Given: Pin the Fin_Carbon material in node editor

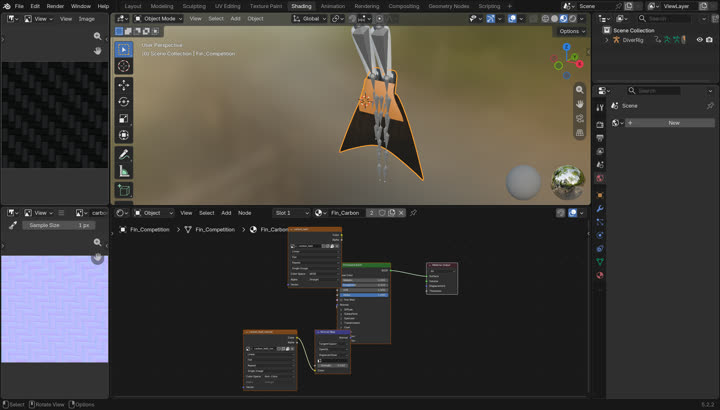Looking at the screenshot, I should point(413,213).
